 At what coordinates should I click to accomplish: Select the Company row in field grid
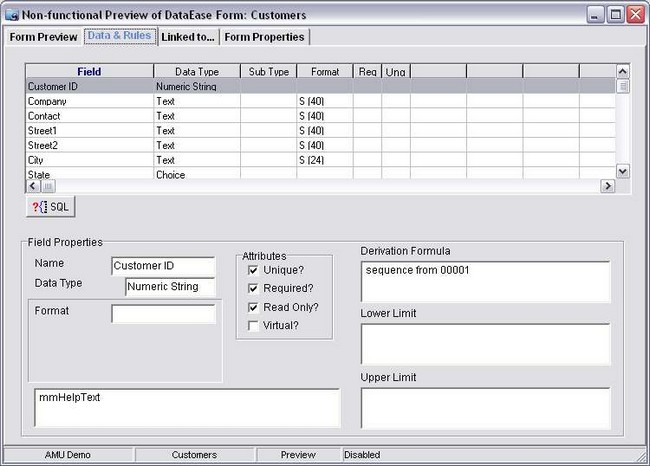point(89,101)
